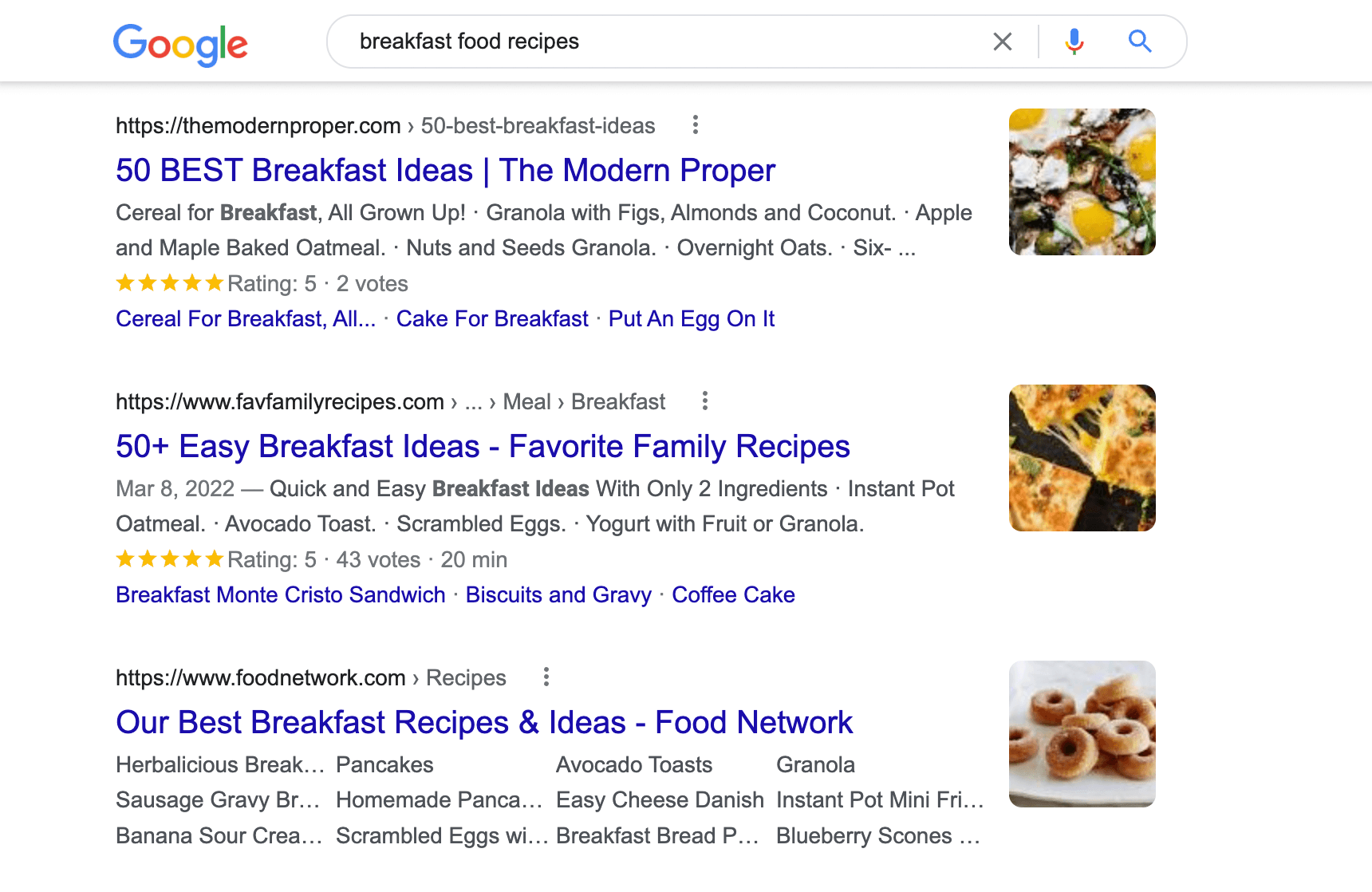Click the Google logo
Screen dimensions: 1372x892
click(x=180, y=44)
